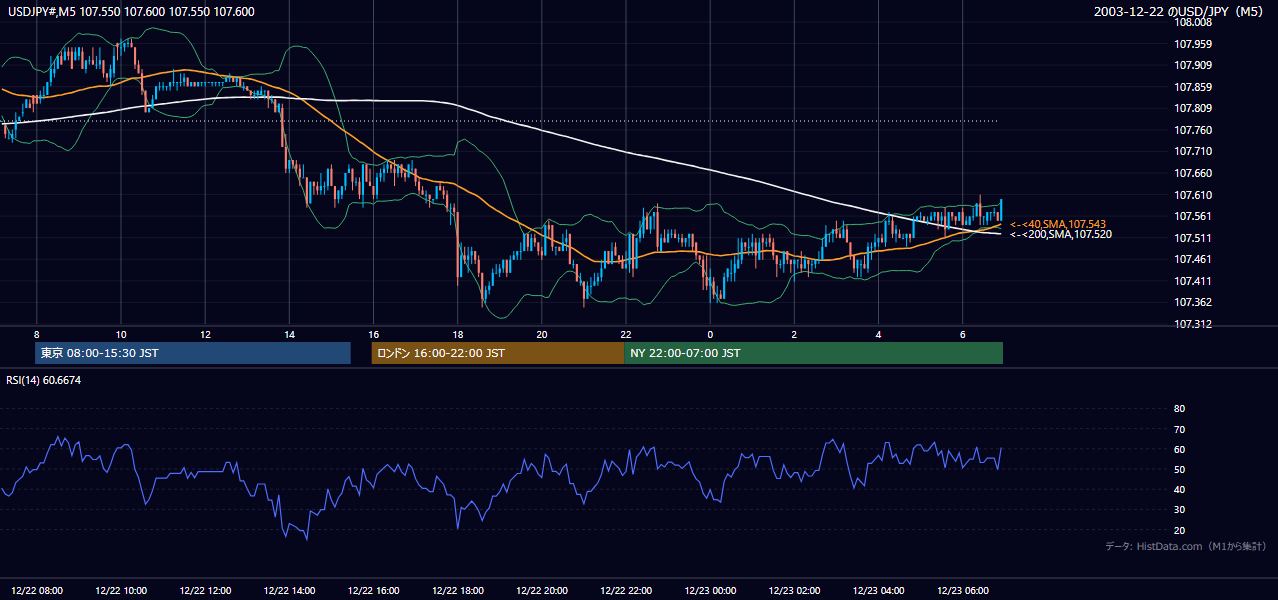1278x600 pixels.
Task: Click the 12/22 22:00 time label
Action: 626,590
